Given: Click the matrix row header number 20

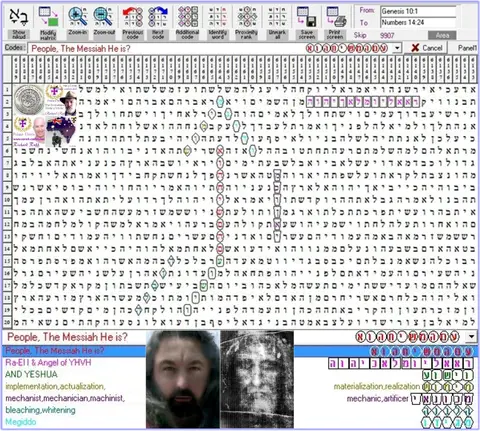Looking at the screenshot, I should 7,322.
